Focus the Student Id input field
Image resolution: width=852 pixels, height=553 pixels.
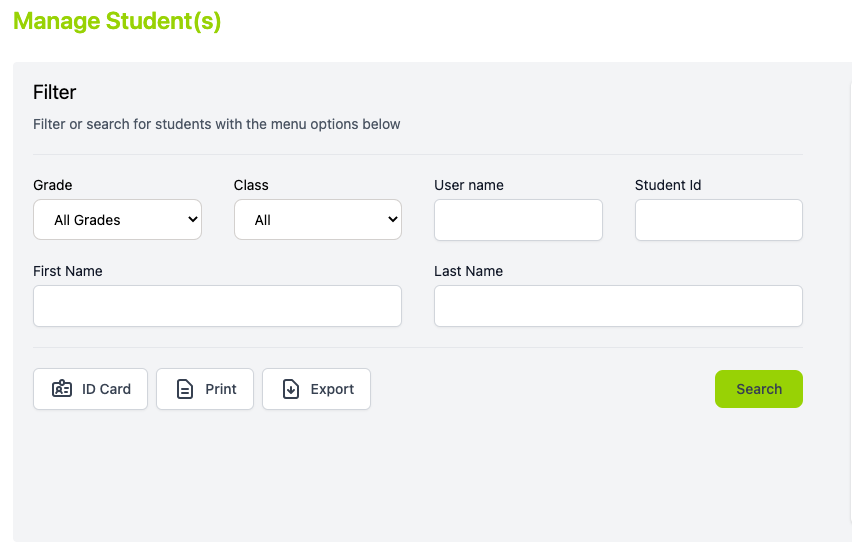(719, 220)
